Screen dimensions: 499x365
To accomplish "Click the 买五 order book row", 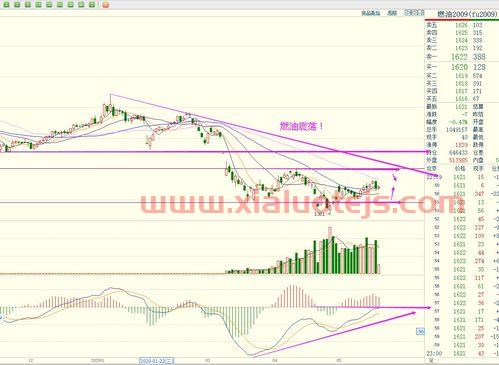I will point(462,99).
